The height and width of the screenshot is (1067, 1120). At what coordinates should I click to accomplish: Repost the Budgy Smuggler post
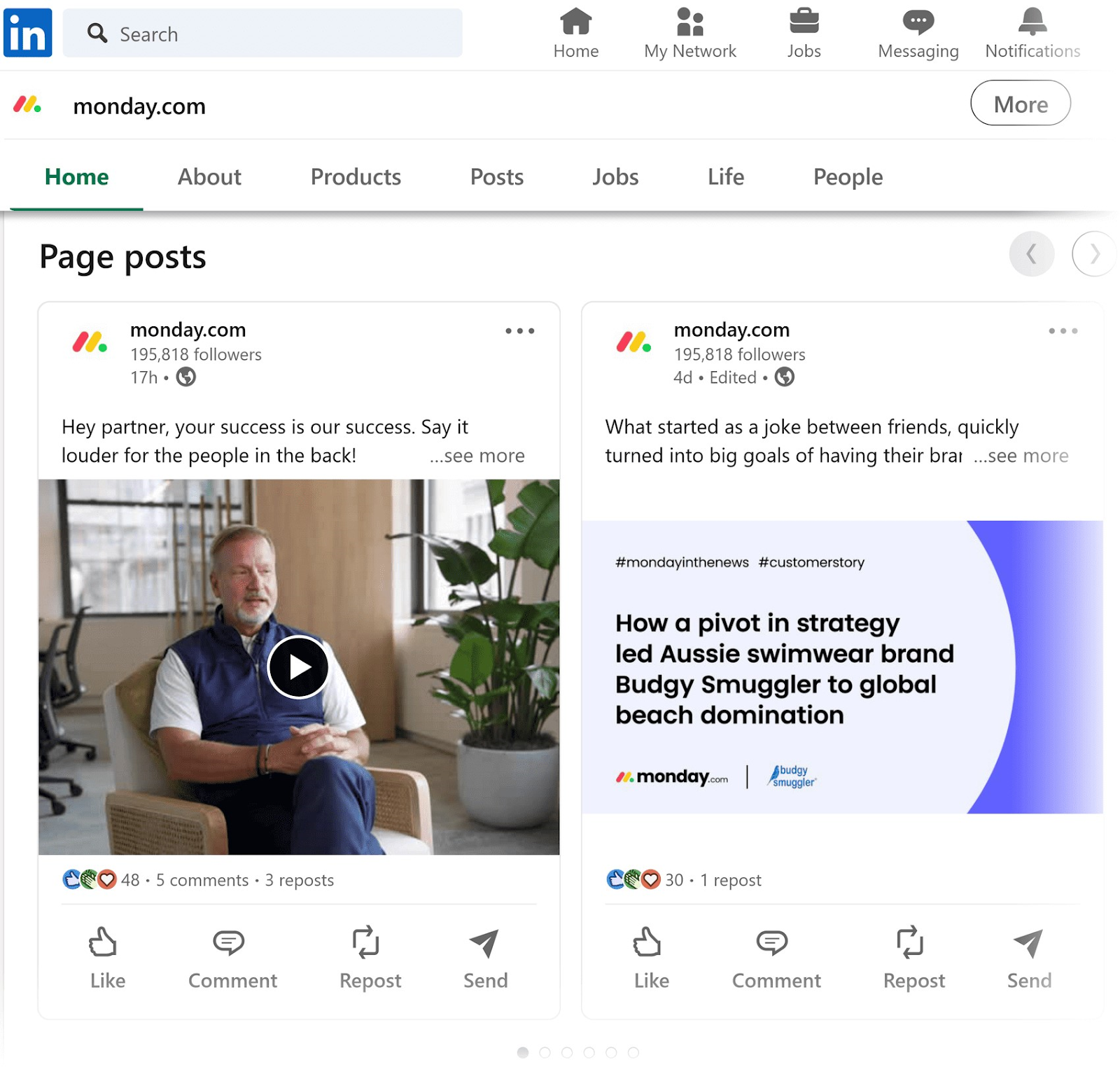coord(914,958)
